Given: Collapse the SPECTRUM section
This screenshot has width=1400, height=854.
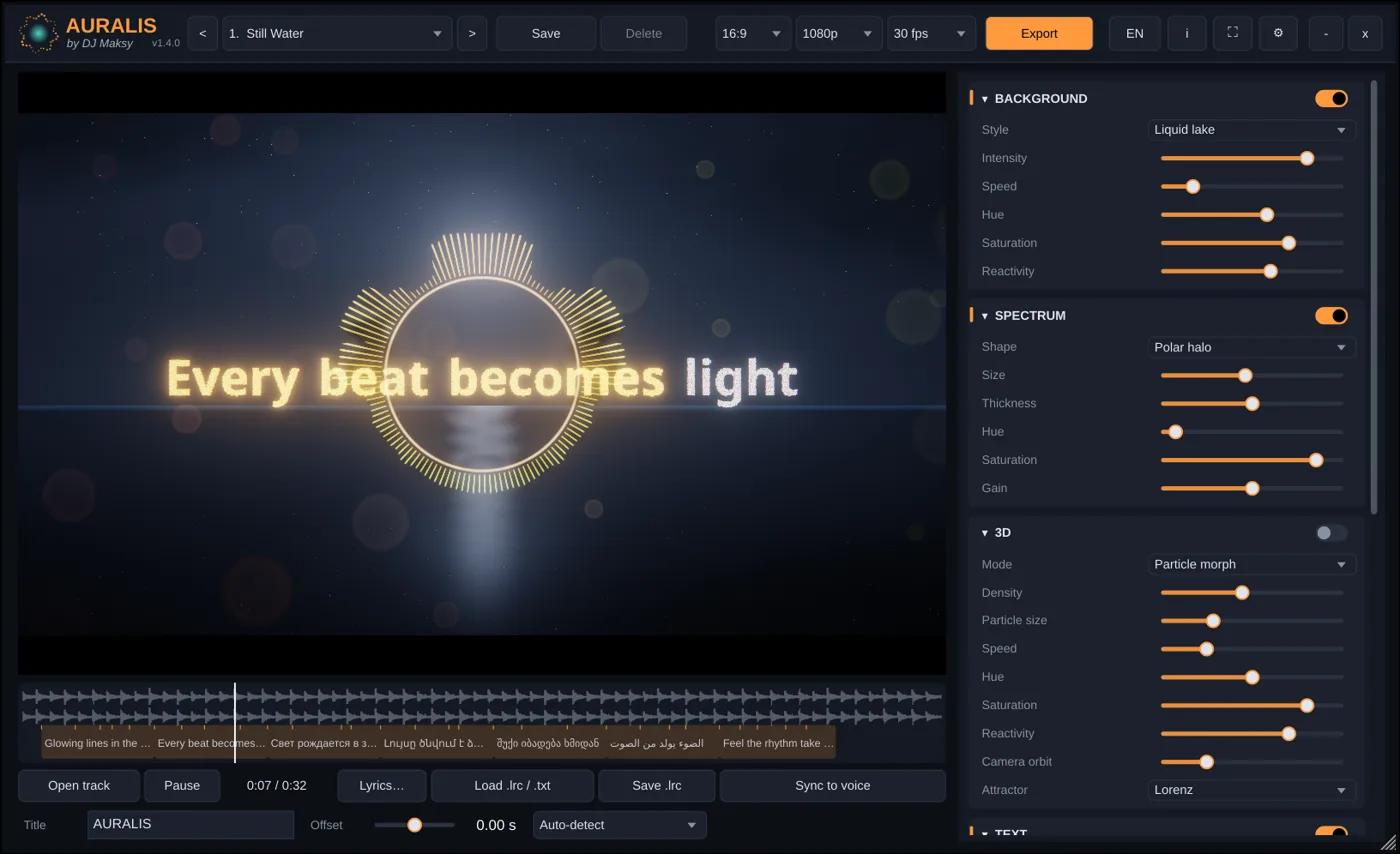Looking at the screenshot, I should pyautogui.click(x=985, y=316).
